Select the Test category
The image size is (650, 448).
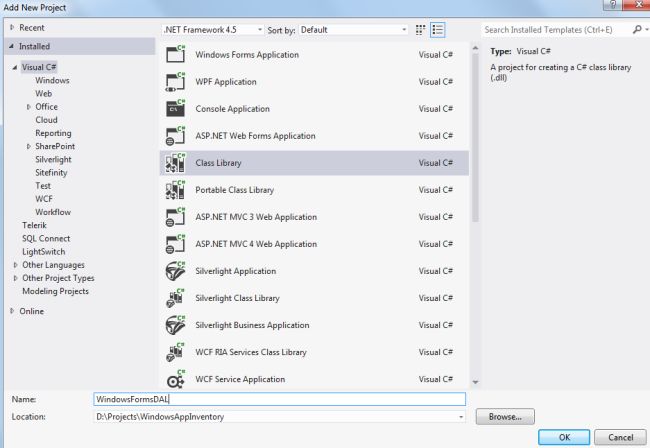click(43, 186)
